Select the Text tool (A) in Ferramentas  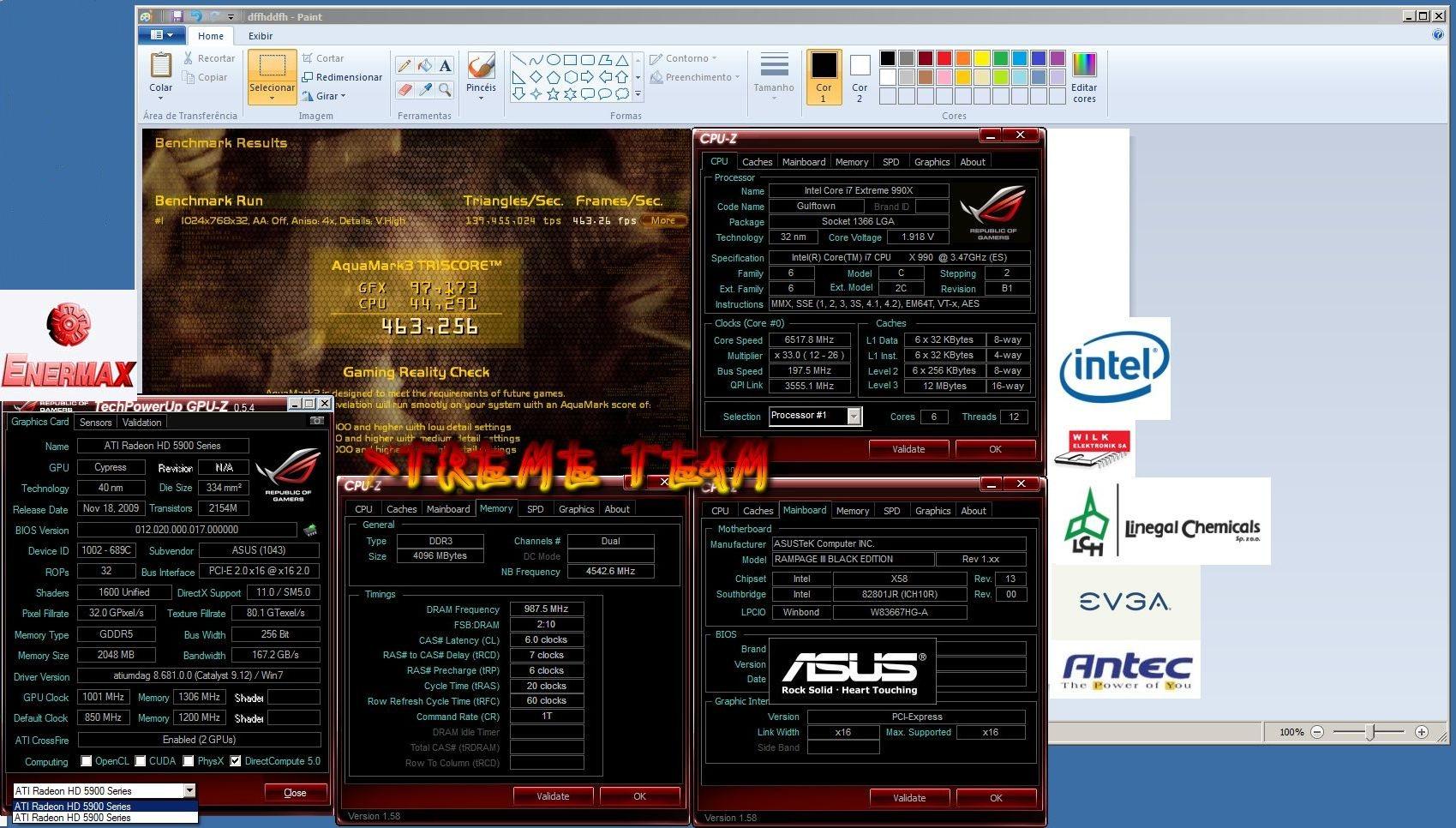[445, 65]
